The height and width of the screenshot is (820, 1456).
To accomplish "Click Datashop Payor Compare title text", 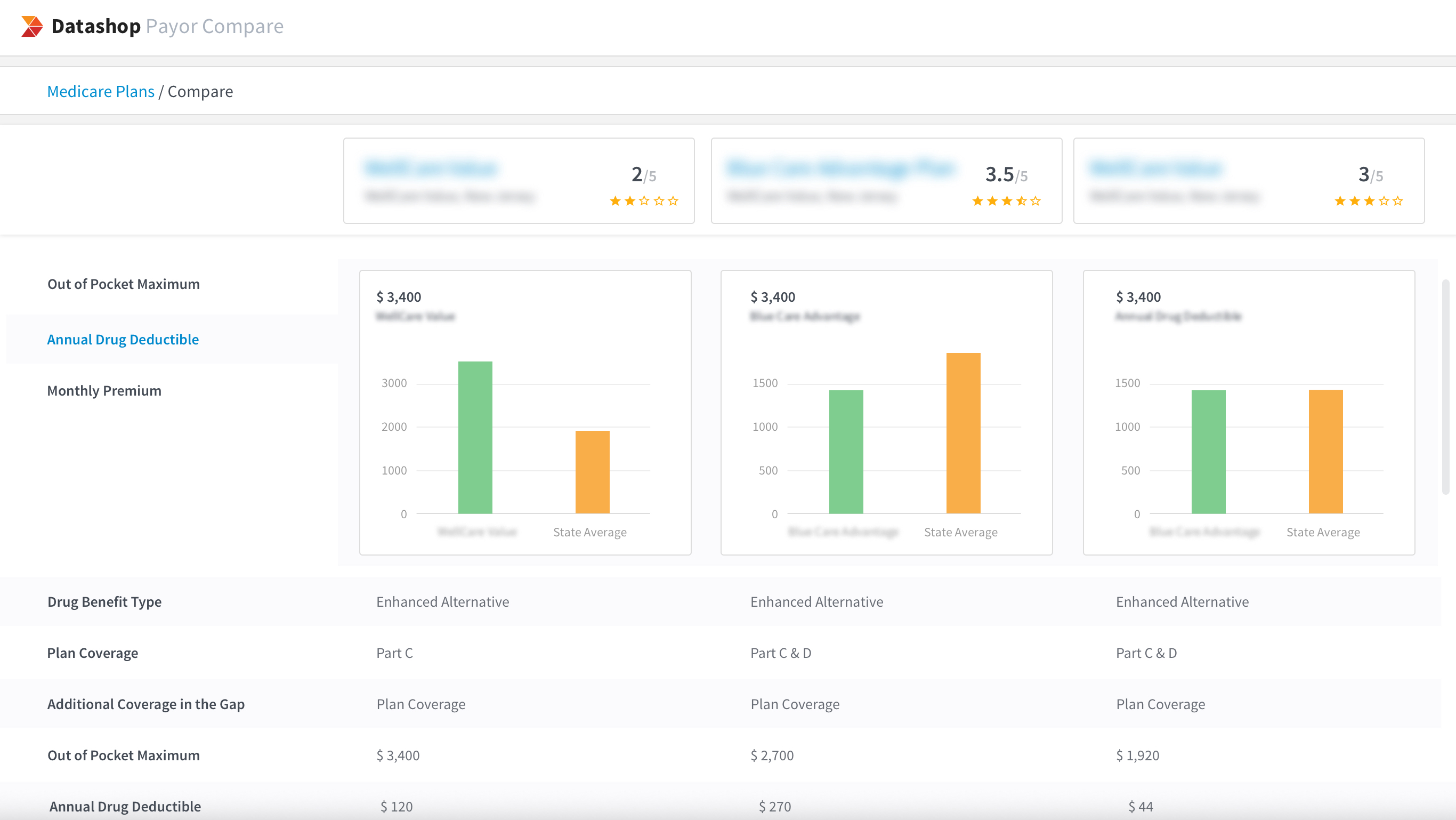I will tap(167, 27).
